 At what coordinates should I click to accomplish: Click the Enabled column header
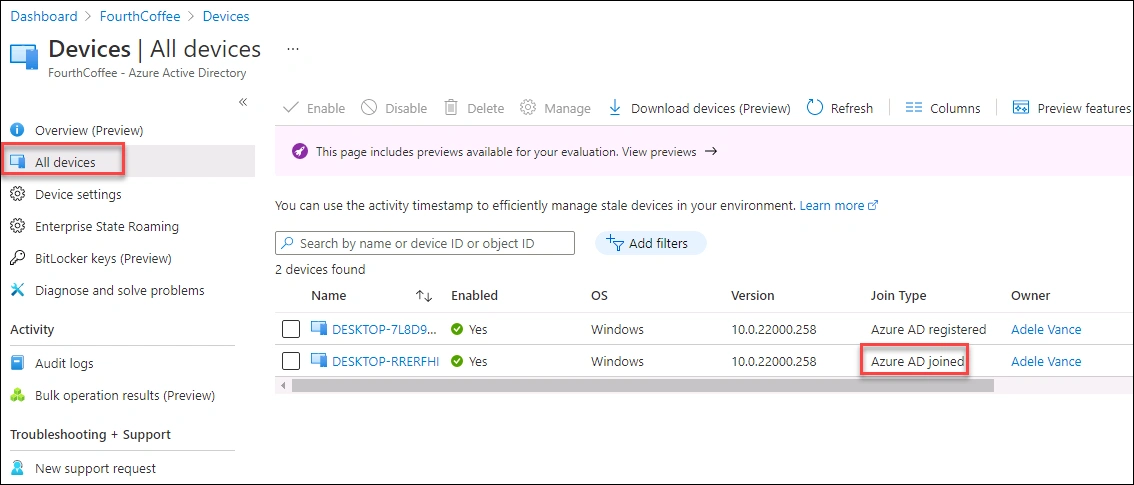(474, 296)
